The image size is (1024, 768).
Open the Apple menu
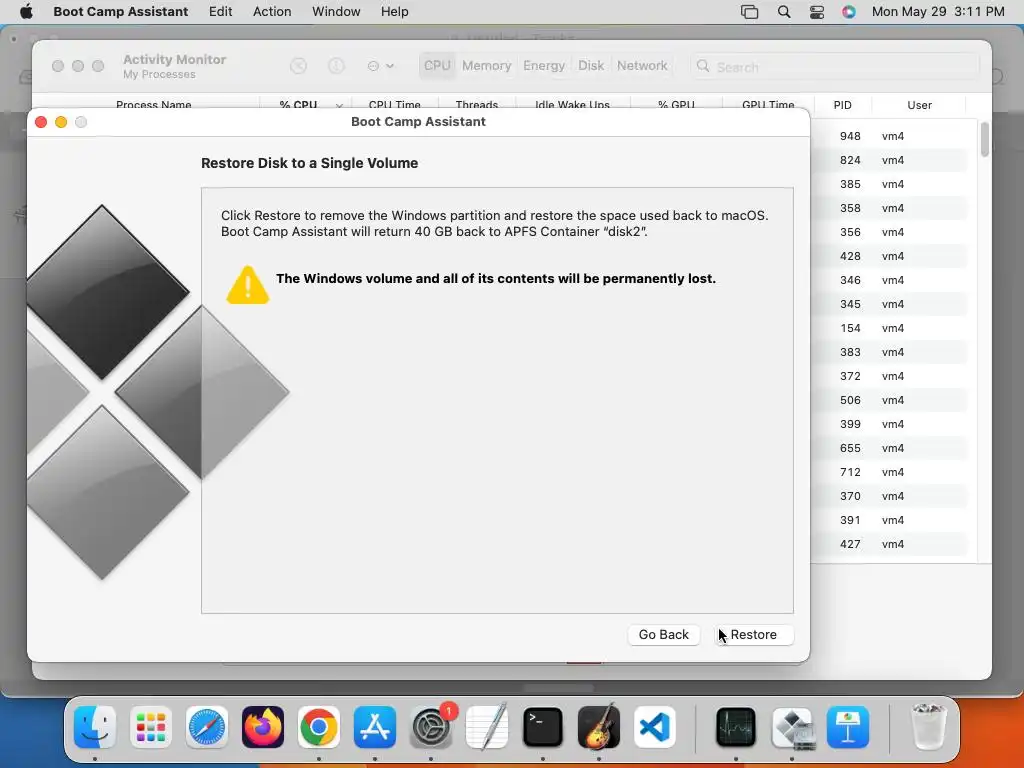(x=26, y=12)
